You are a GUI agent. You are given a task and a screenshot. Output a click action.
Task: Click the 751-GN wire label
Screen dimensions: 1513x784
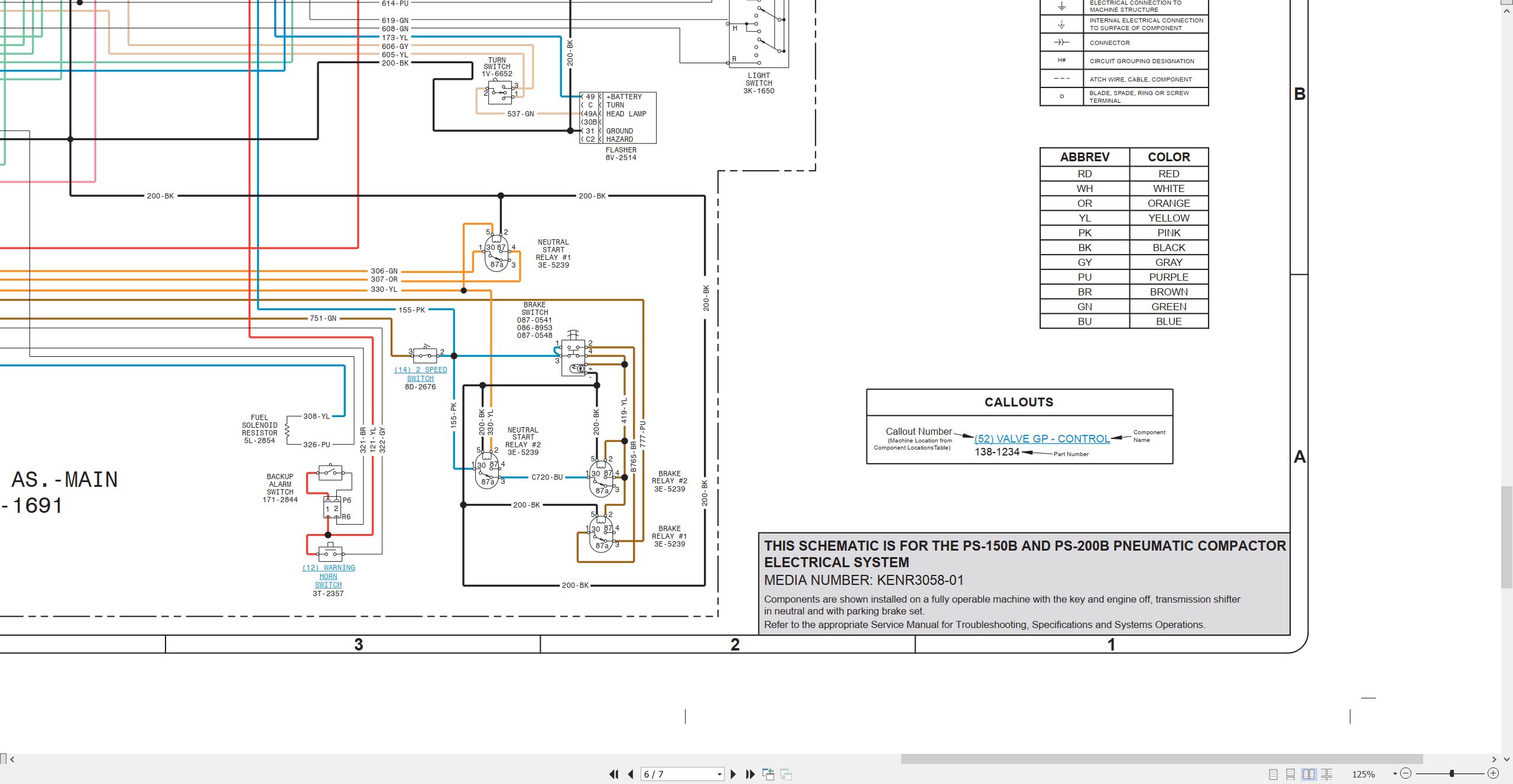click(323, 318)
